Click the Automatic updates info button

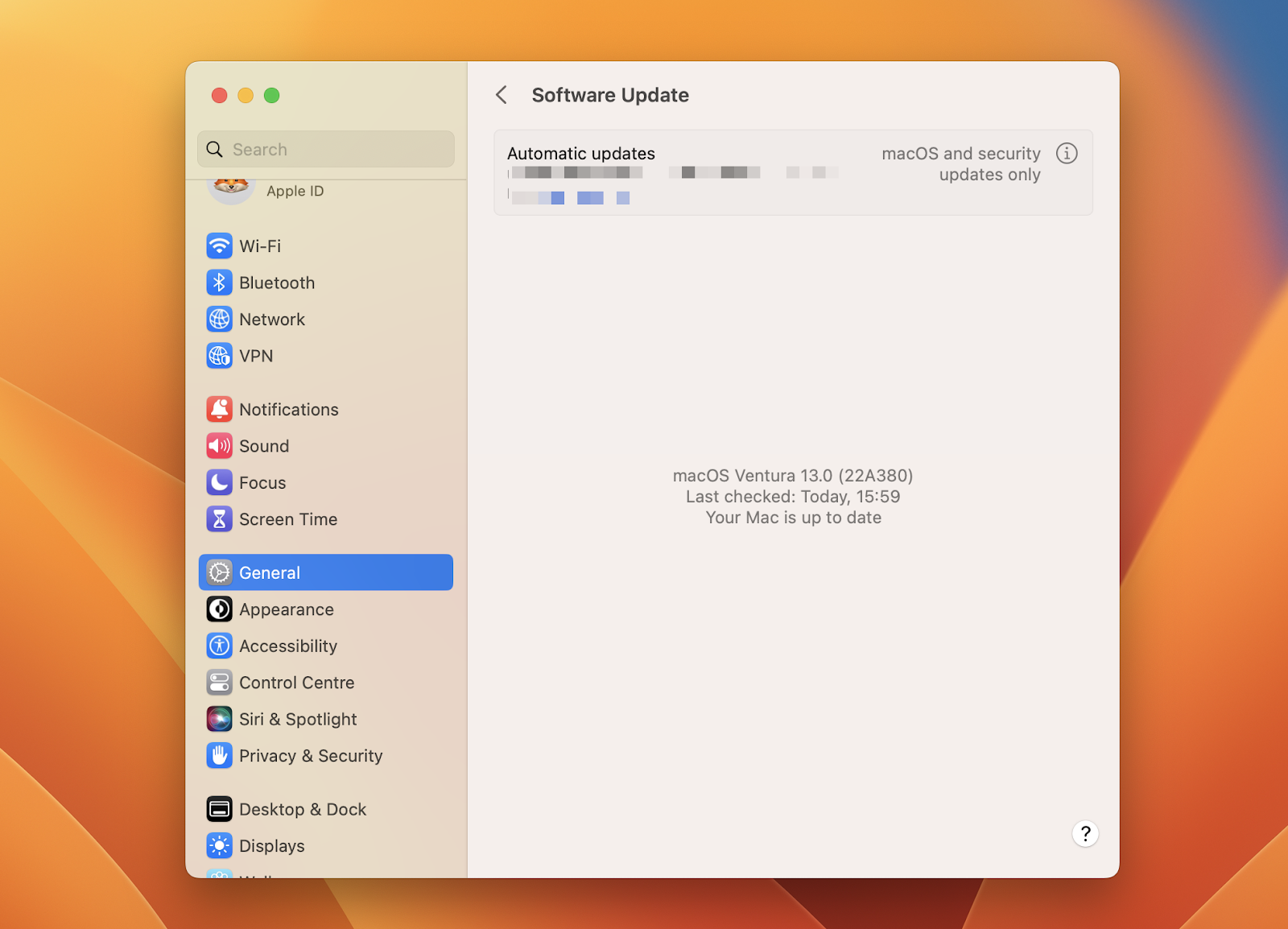tap(1067, 153)
